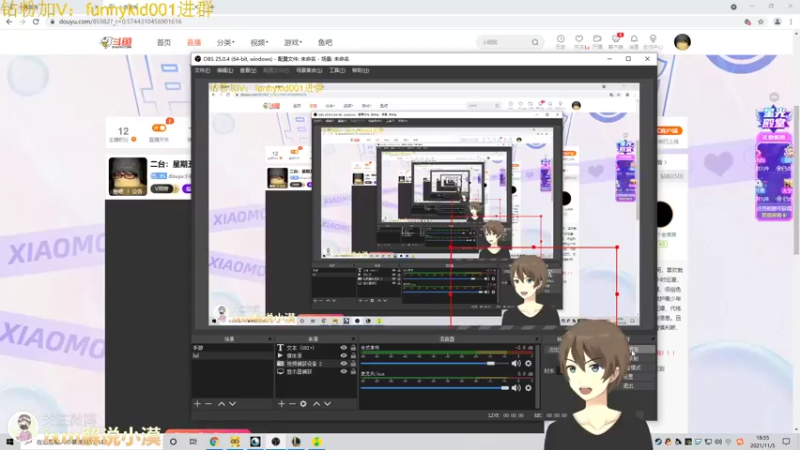Mute the microphone/Aux speaker icon
The image size is (800, 450).
tap(516, 388)
